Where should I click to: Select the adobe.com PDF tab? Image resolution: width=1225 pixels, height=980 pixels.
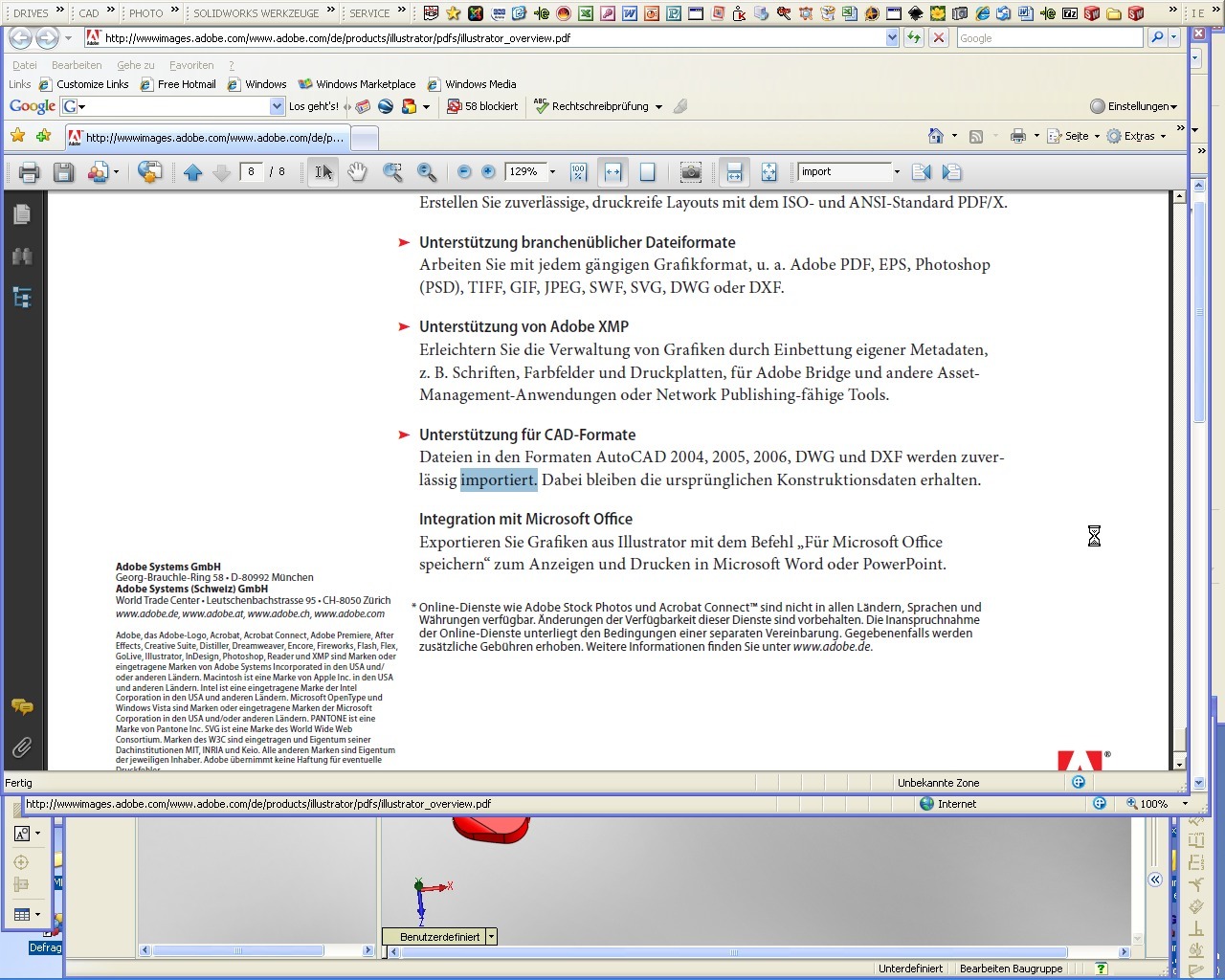[x=206, y=137]
